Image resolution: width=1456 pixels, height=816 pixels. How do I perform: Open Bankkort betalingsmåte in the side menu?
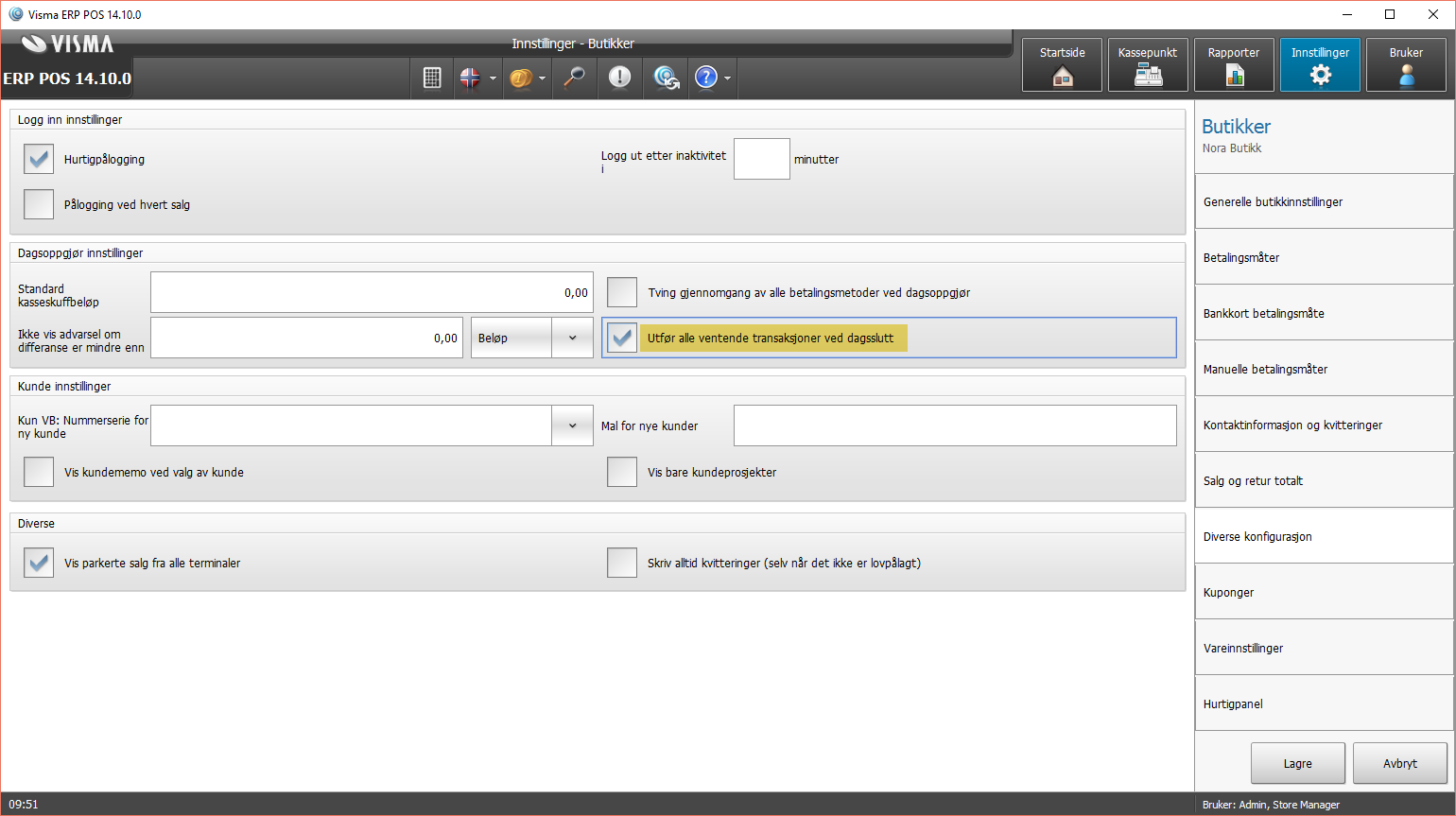[1324, 313]
